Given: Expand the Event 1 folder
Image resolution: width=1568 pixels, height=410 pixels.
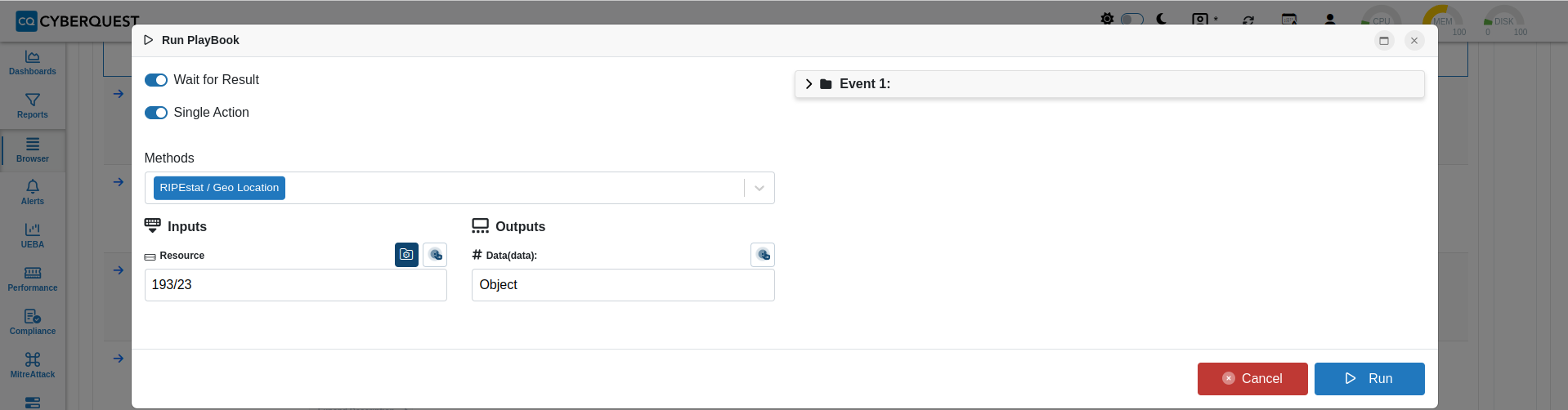Looking at the screenshot, I should point(809,84).
